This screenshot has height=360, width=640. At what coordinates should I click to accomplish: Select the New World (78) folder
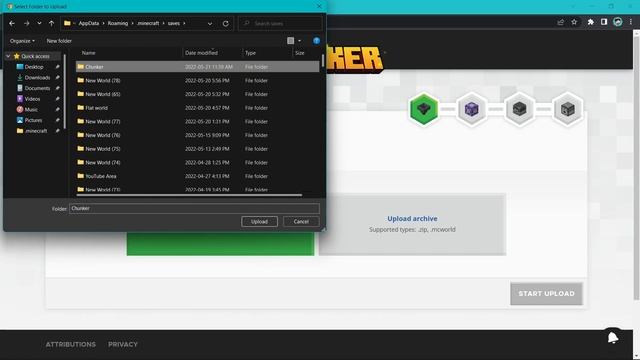click(x=198, y=80)
